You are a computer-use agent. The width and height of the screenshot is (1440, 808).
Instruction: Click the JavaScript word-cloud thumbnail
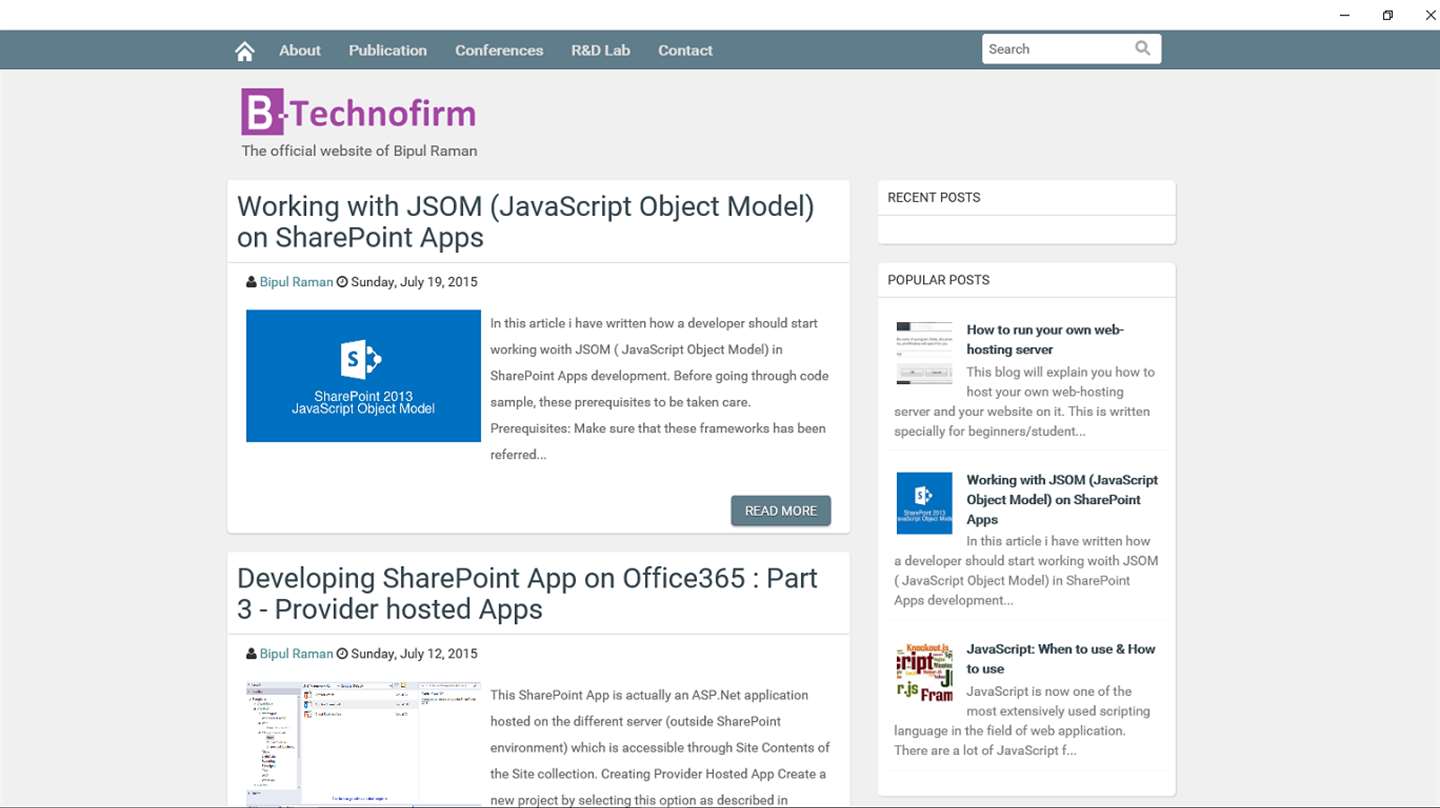pos(924,672)
